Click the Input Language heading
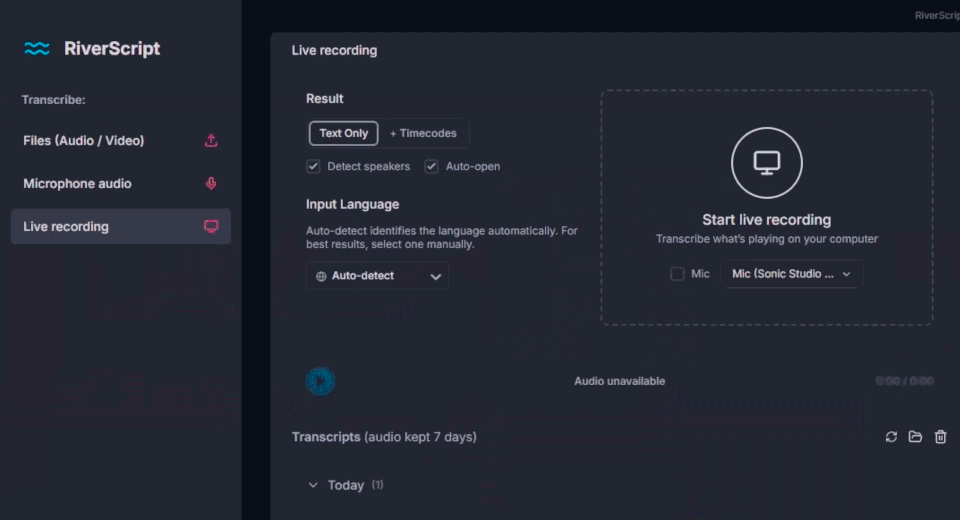The width and height of the screenshot is (960, 520). click(x=353, y=205)
